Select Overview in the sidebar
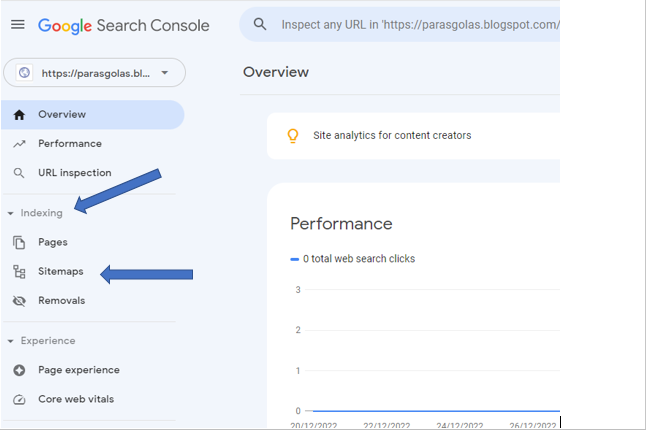The image size is (646, 430). tap(93, 115)
